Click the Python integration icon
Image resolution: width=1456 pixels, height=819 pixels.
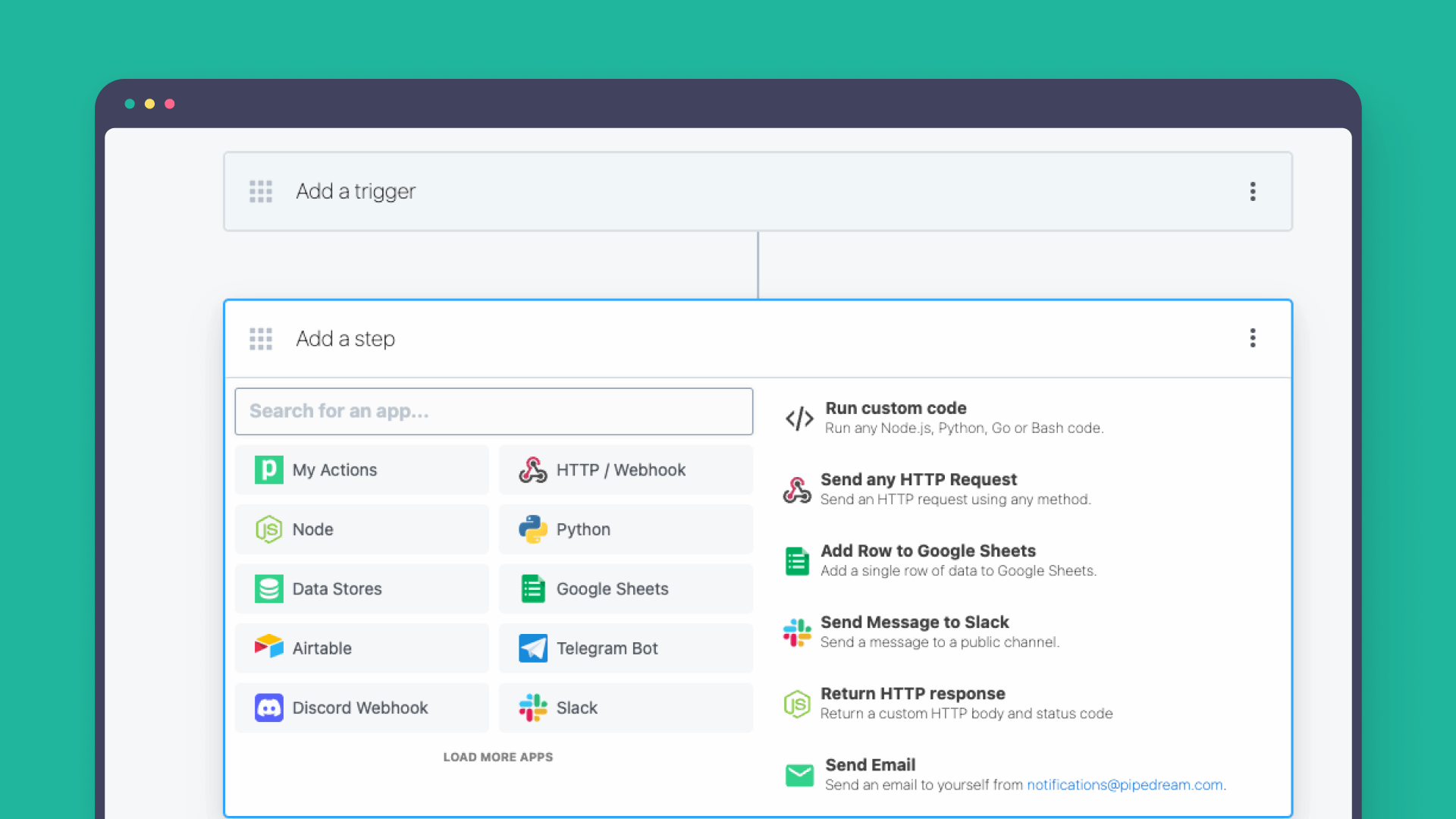tap(532, 529)
